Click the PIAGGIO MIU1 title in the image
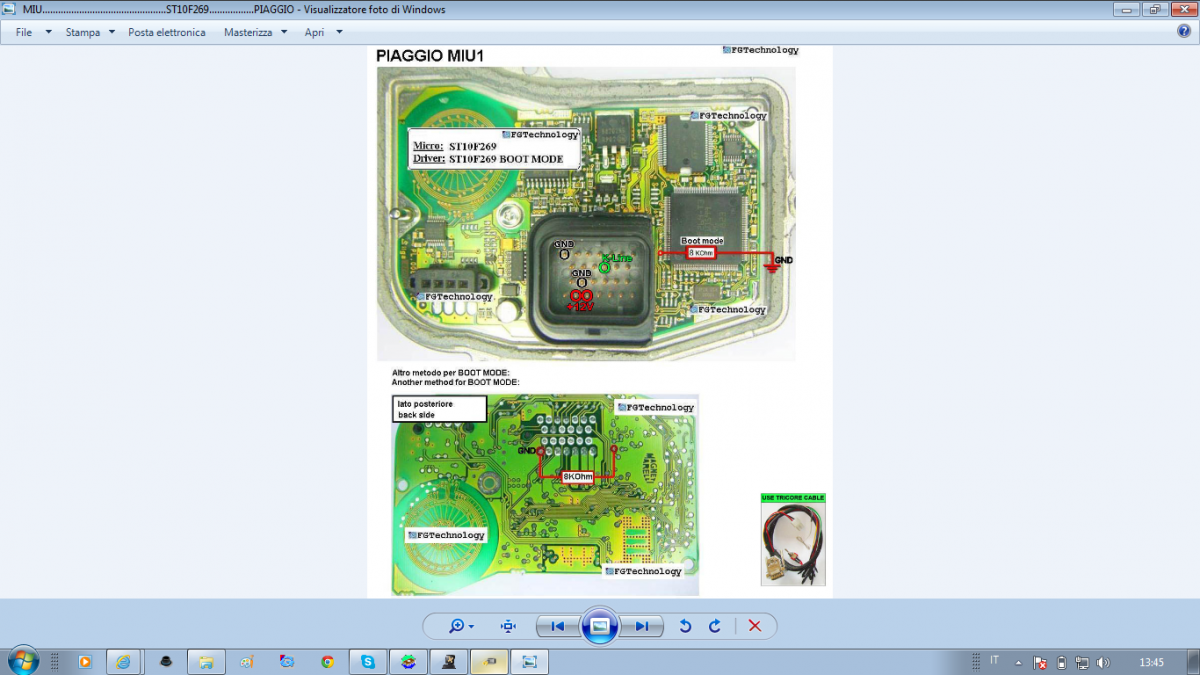1200x675 pixels. coord(430,57)
